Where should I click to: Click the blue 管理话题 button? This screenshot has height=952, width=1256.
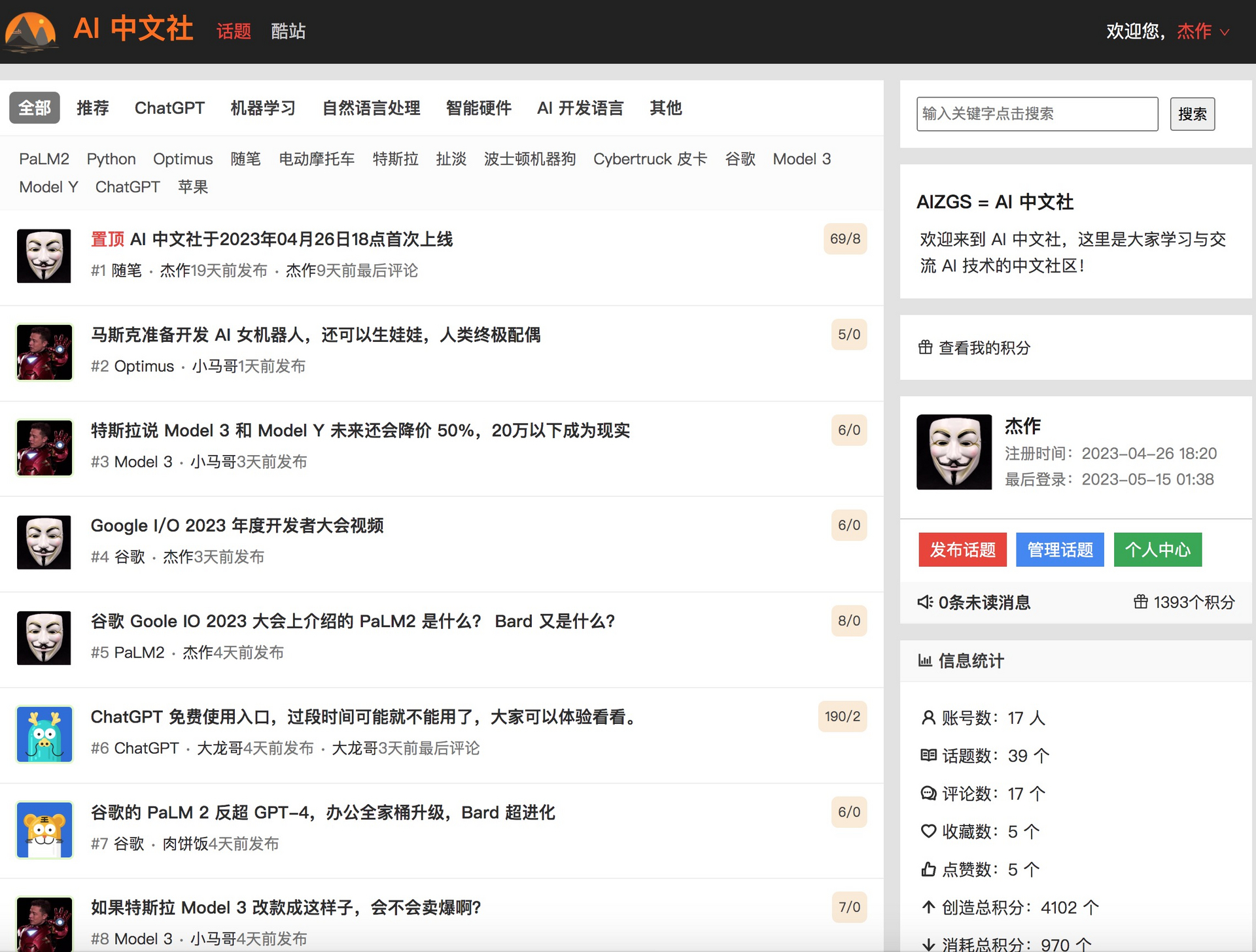coord(1060,550)
